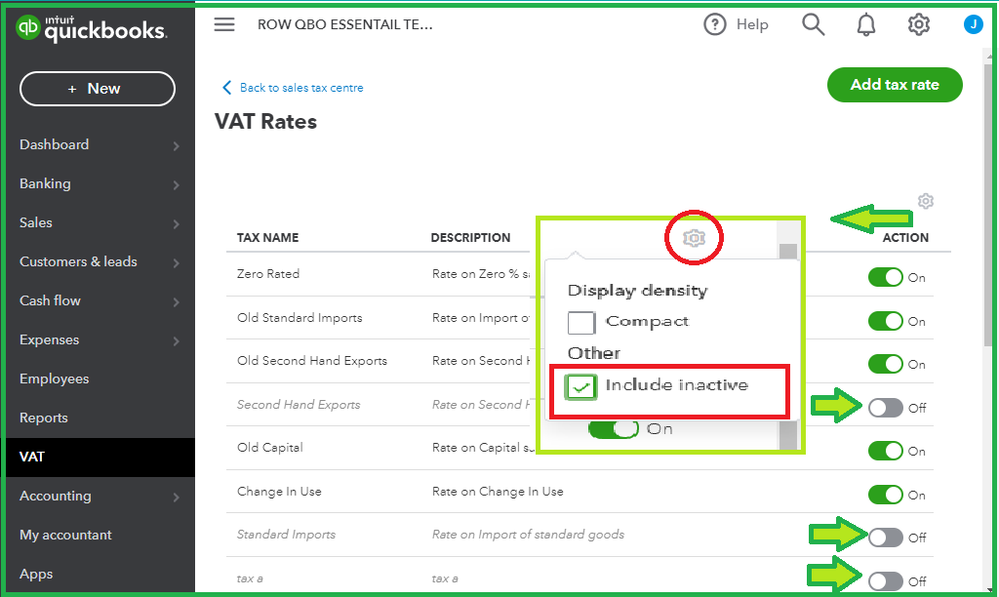Viewport: 999px width, 597px height.
Task: Click the hamburger menu icon
Action: [x=224, y=25]
